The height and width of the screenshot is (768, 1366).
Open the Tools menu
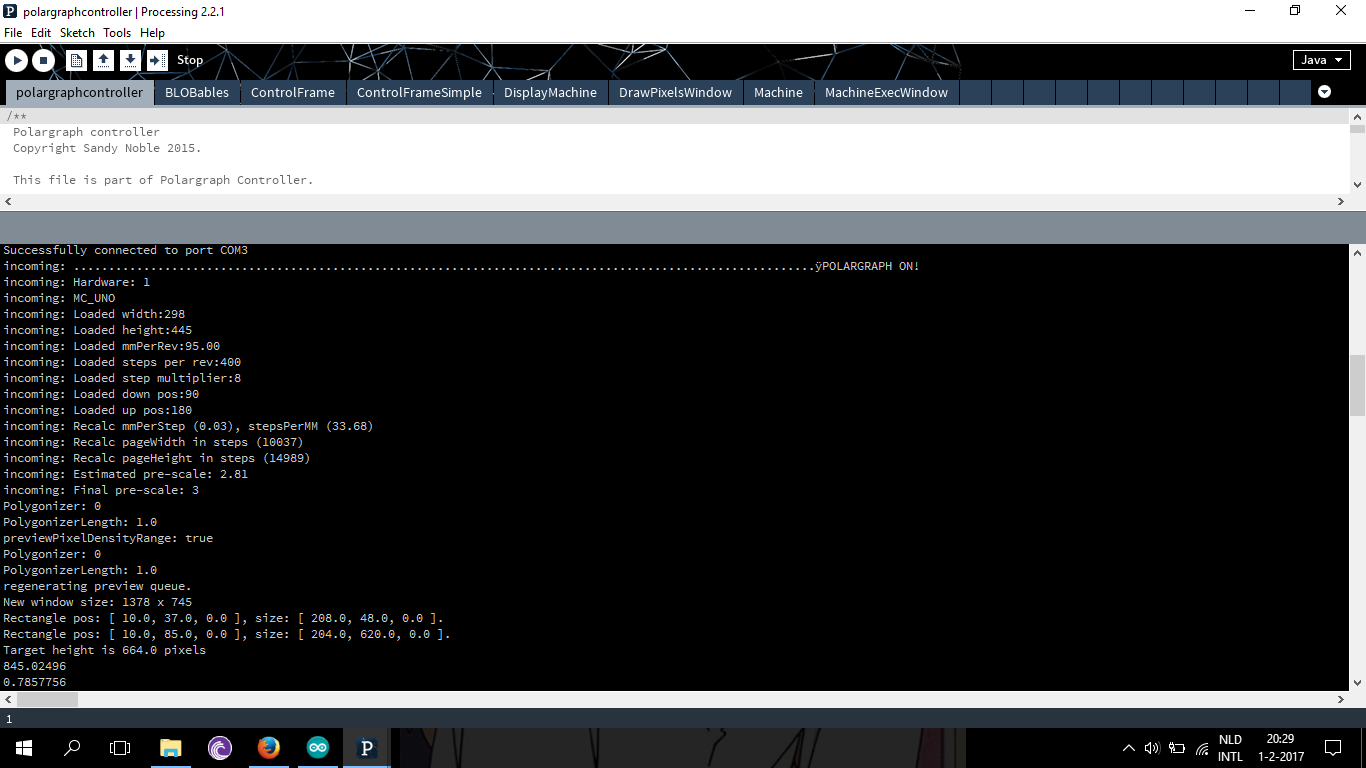click(117, 33)
